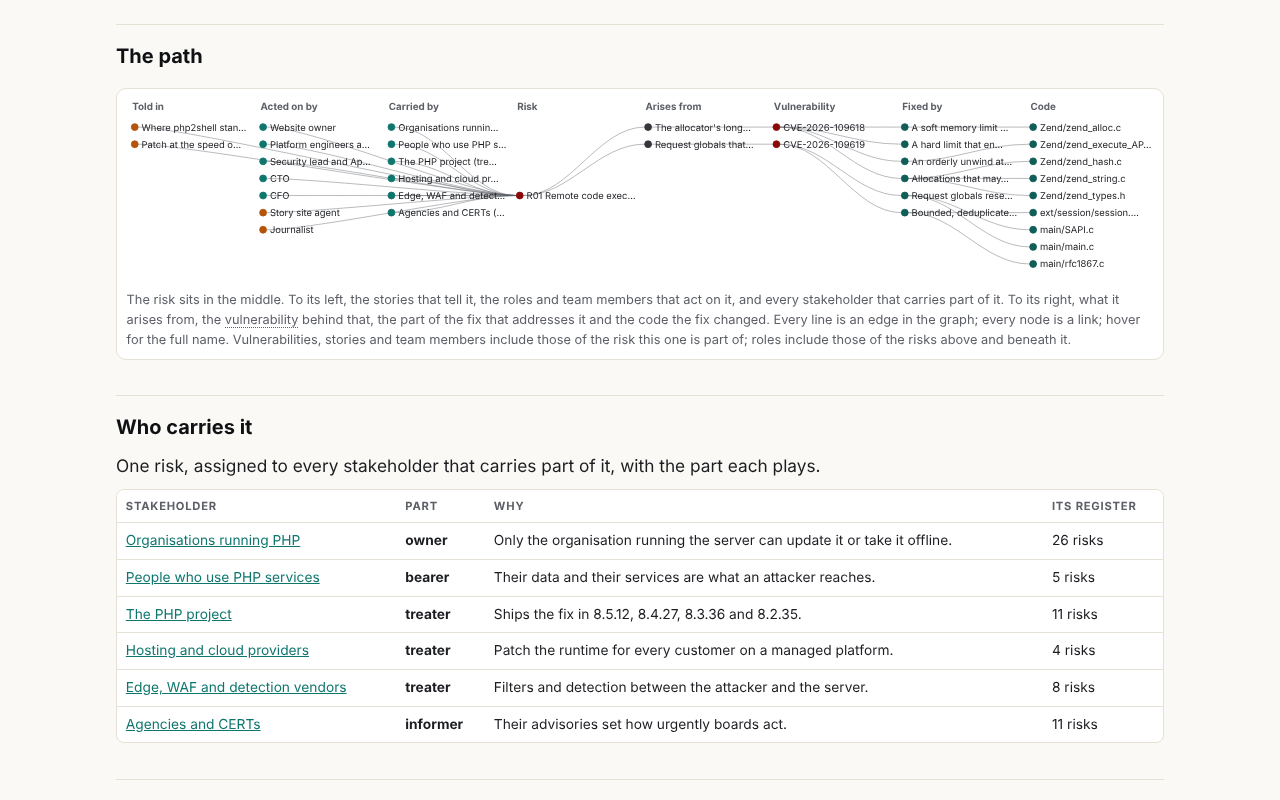Open 'The allocator's long...' node
Viewport: 1280px width, 800px height.
tap(698, 128)
